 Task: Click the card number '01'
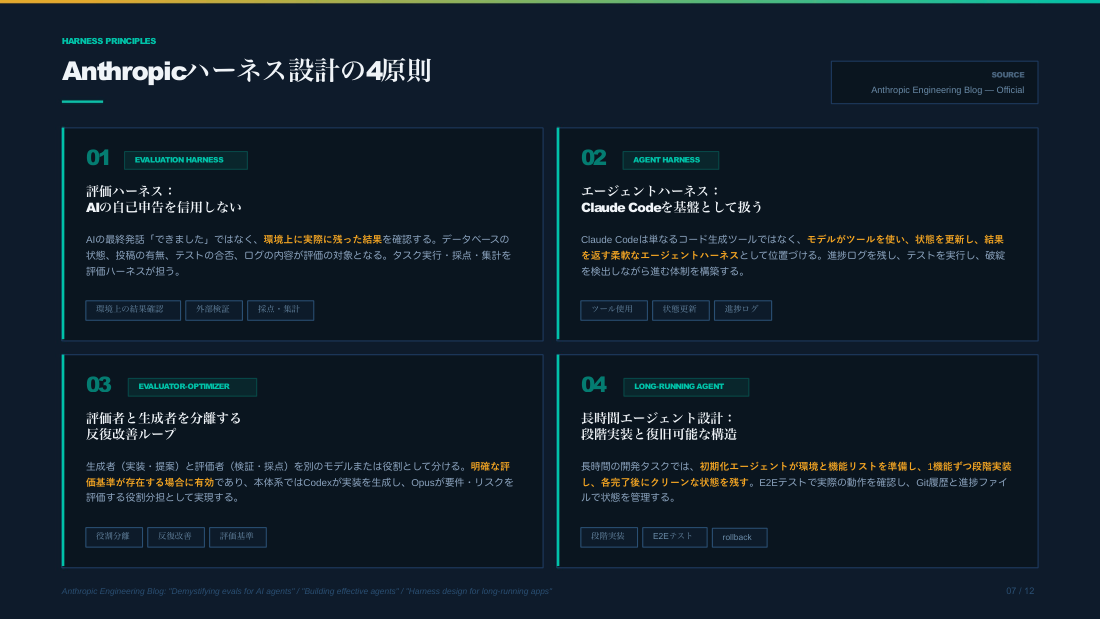tap(98, 158)
